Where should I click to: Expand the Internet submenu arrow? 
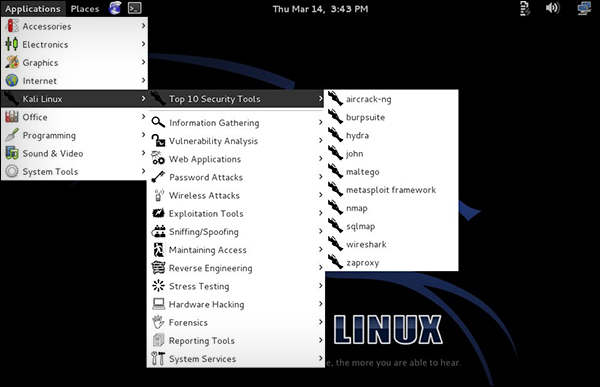pos(143,80)
